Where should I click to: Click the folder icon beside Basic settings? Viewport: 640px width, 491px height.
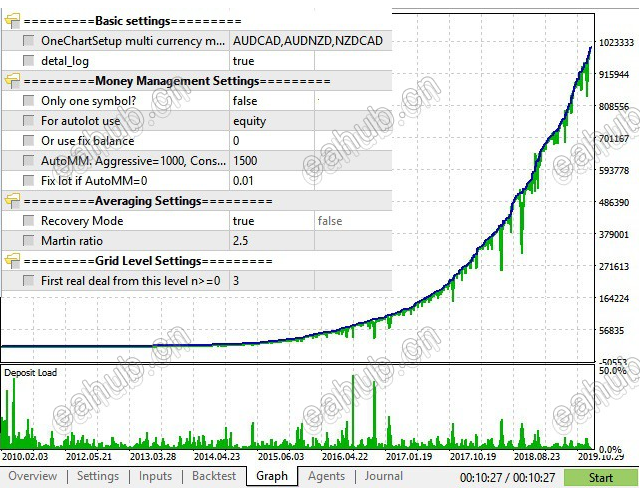tap(12, 20)
